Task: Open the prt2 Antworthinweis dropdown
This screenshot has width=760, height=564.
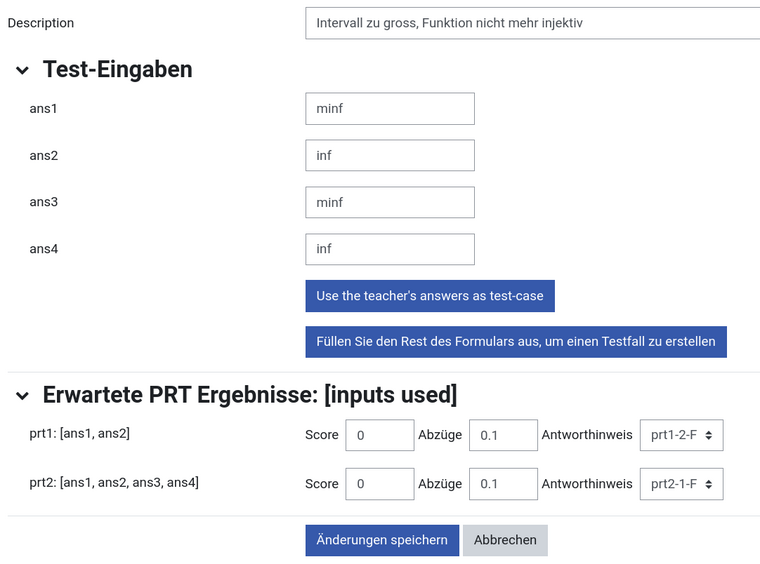Action: (681, 484)
